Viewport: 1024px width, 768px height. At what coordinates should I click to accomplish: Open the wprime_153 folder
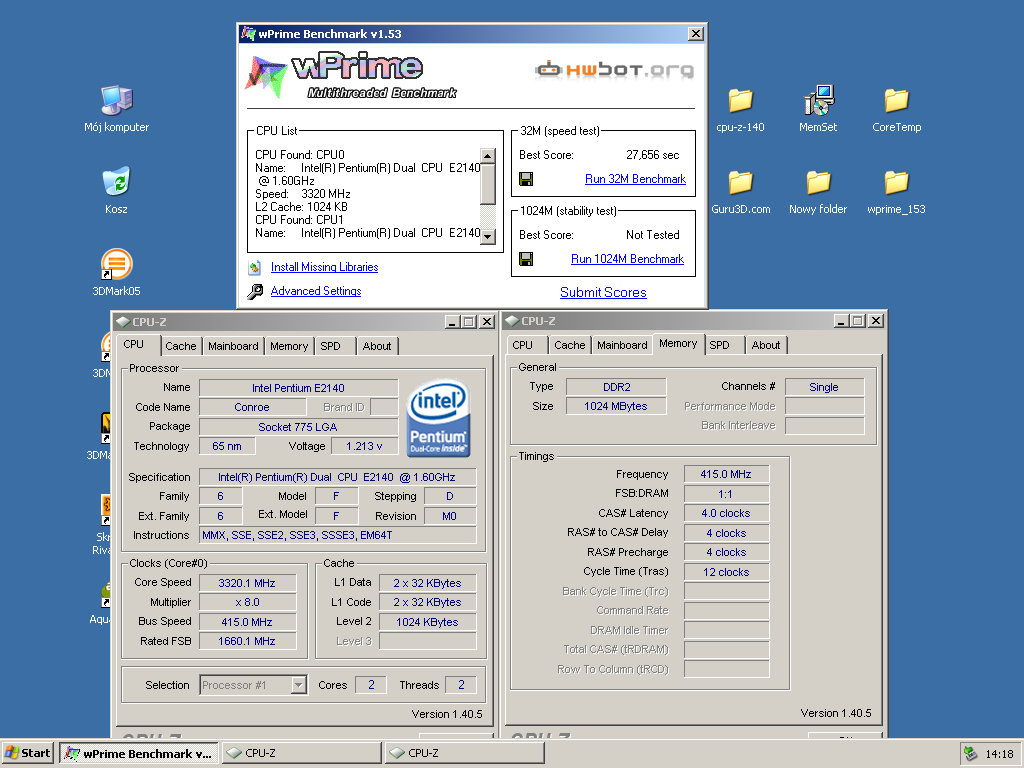897,182
